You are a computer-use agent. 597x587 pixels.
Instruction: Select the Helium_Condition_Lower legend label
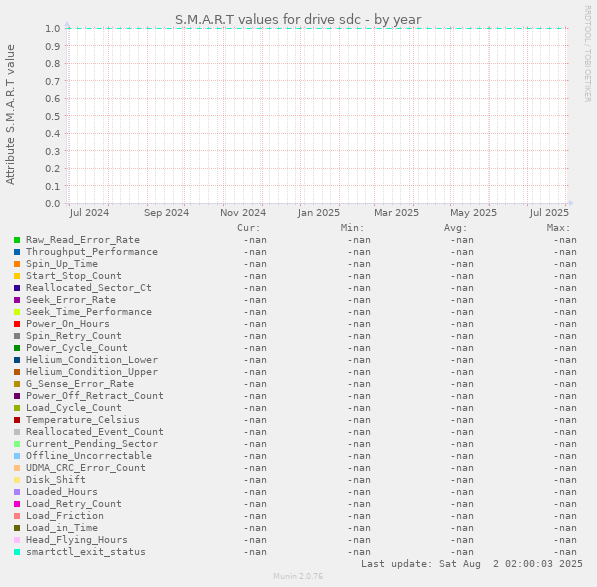pyautogui.click(x=92, y=360)
